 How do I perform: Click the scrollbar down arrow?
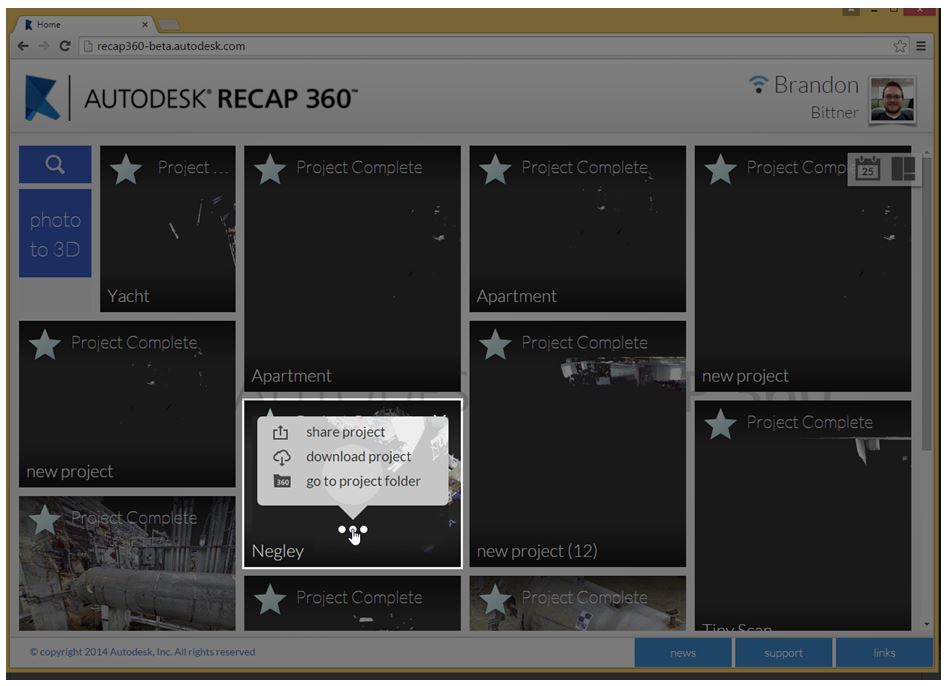click(x=926, y=624)
